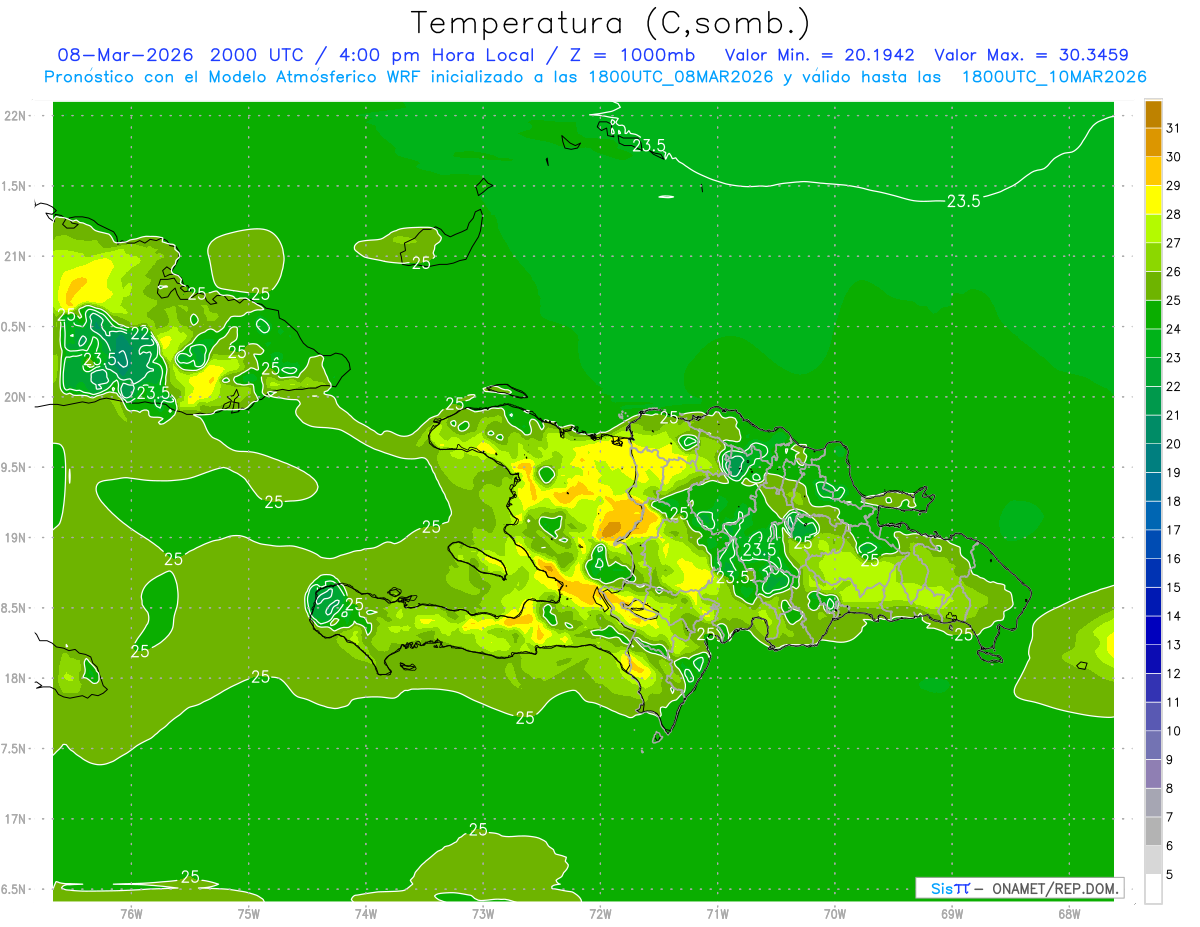Select the '08-Mar-2026' date text
The height and width of the screenshot is (927, 1200).
(125, 55)
